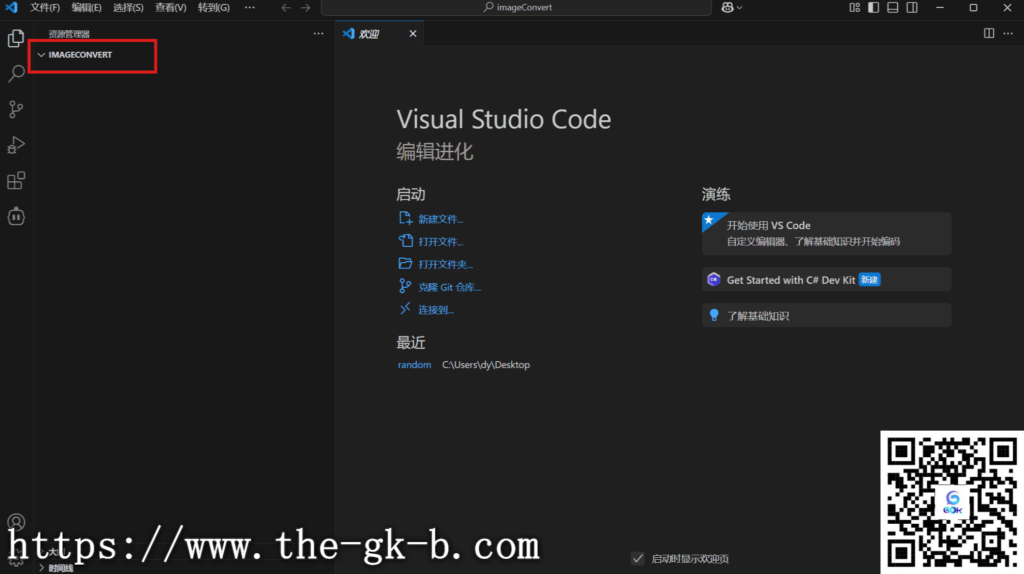Open recent folder random
This screenshot has height=574, width=1024.
click(x=414, y=364)
